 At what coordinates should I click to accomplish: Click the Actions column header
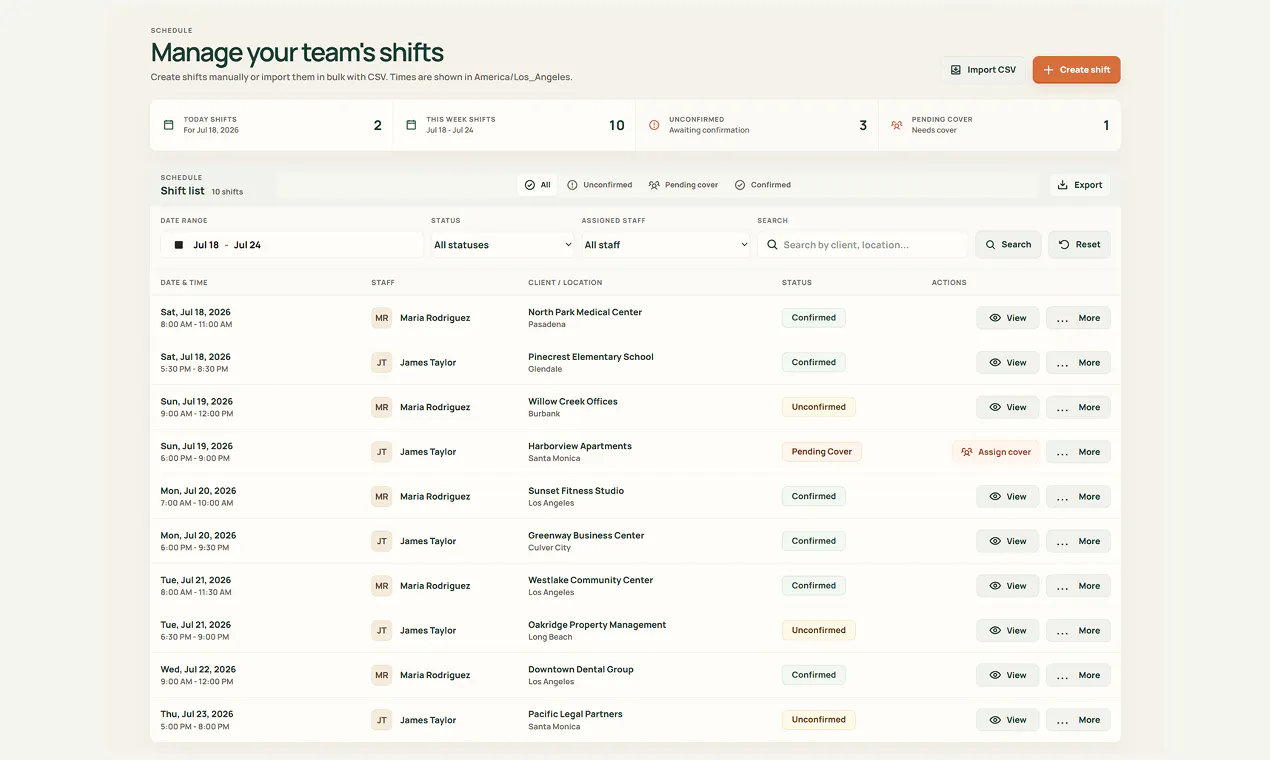[x=949, y=283]
